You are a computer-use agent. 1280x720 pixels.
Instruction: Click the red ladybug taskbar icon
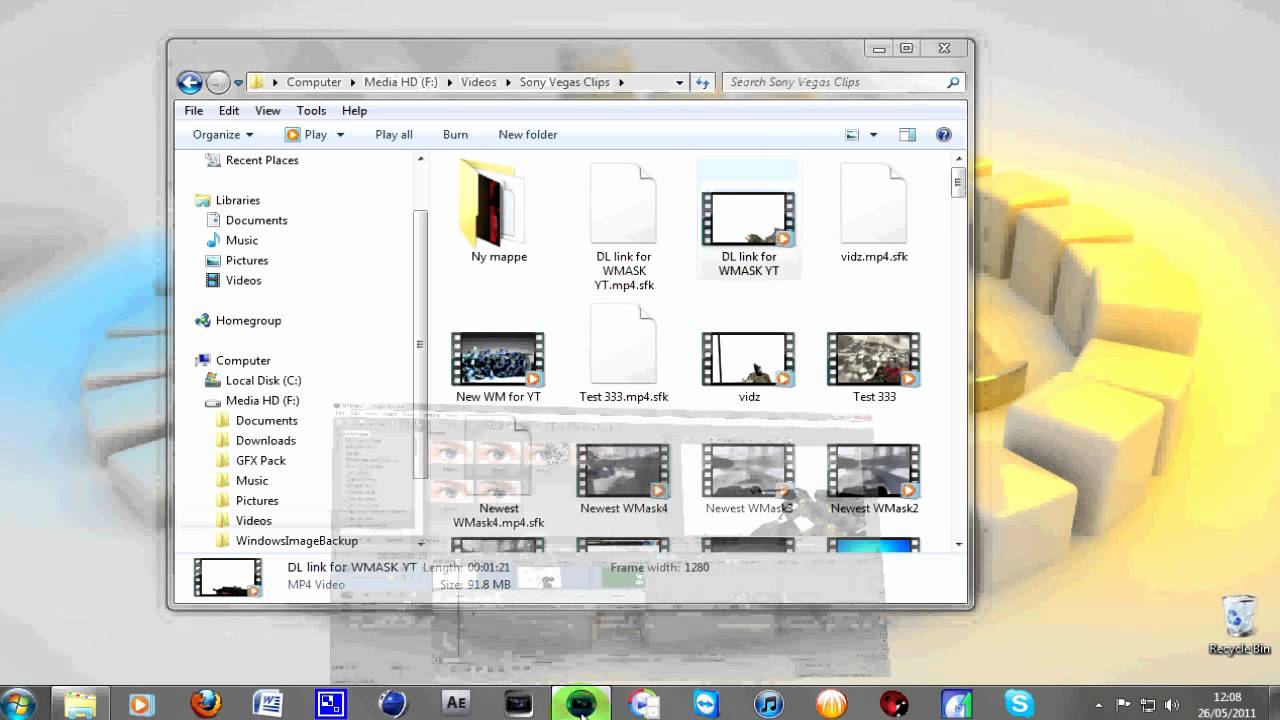pos(894,704)
